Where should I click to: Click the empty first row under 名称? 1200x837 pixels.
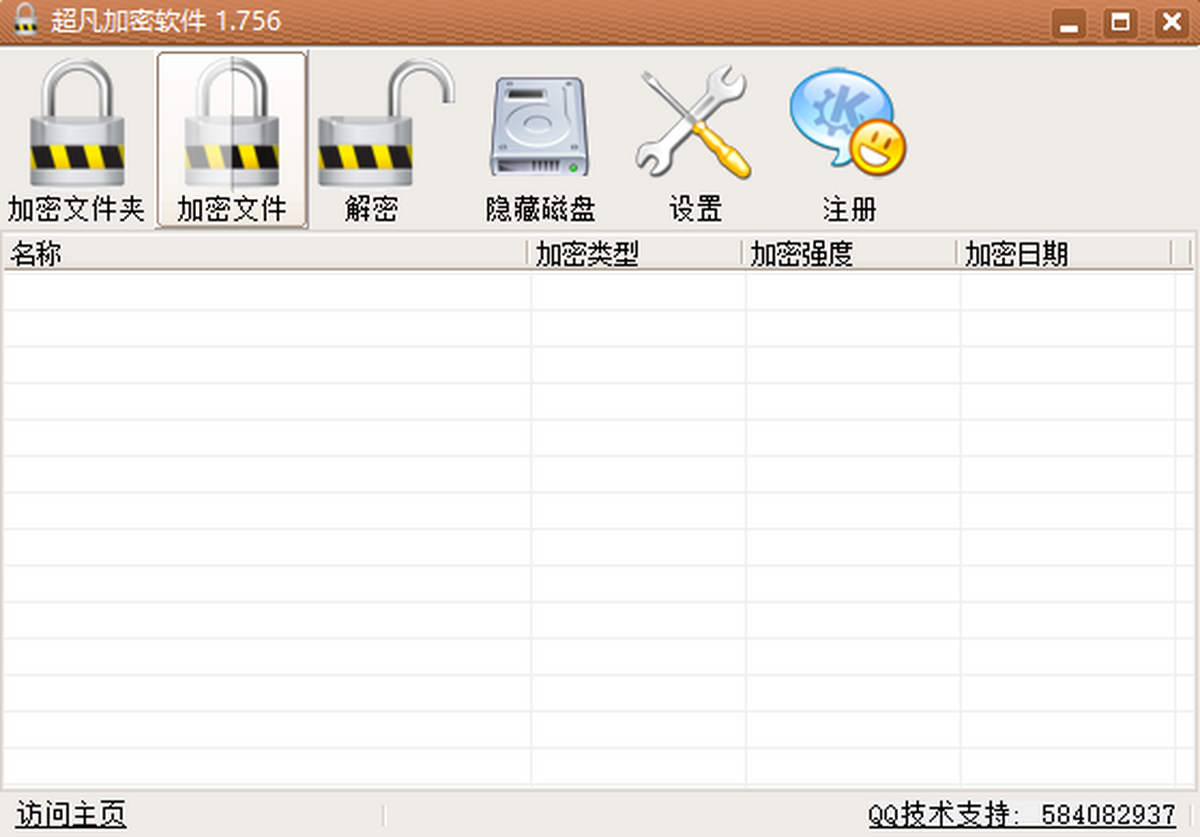point(265,290)
